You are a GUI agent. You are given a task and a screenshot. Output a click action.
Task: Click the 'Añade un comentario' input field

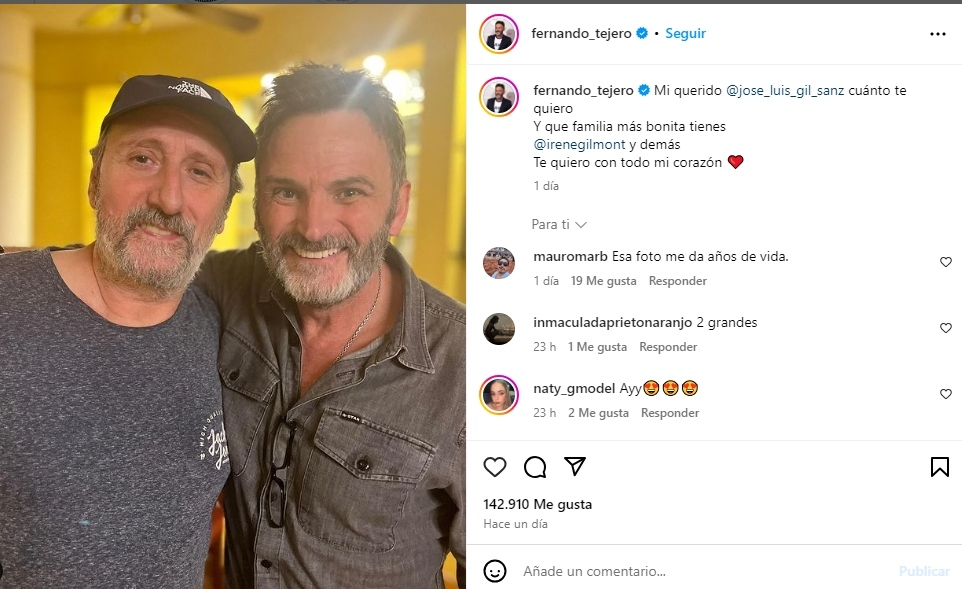700,571
